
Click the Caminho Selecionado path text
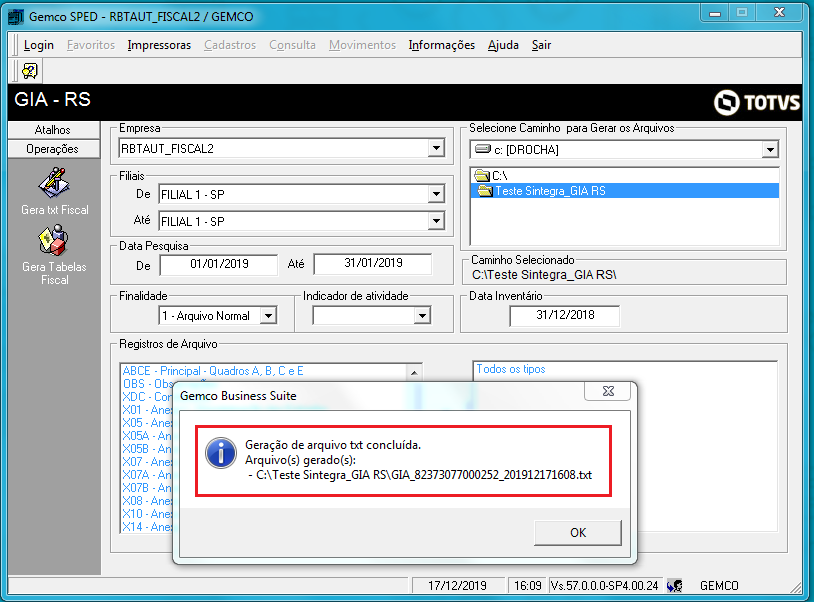[x=544, y=275]
